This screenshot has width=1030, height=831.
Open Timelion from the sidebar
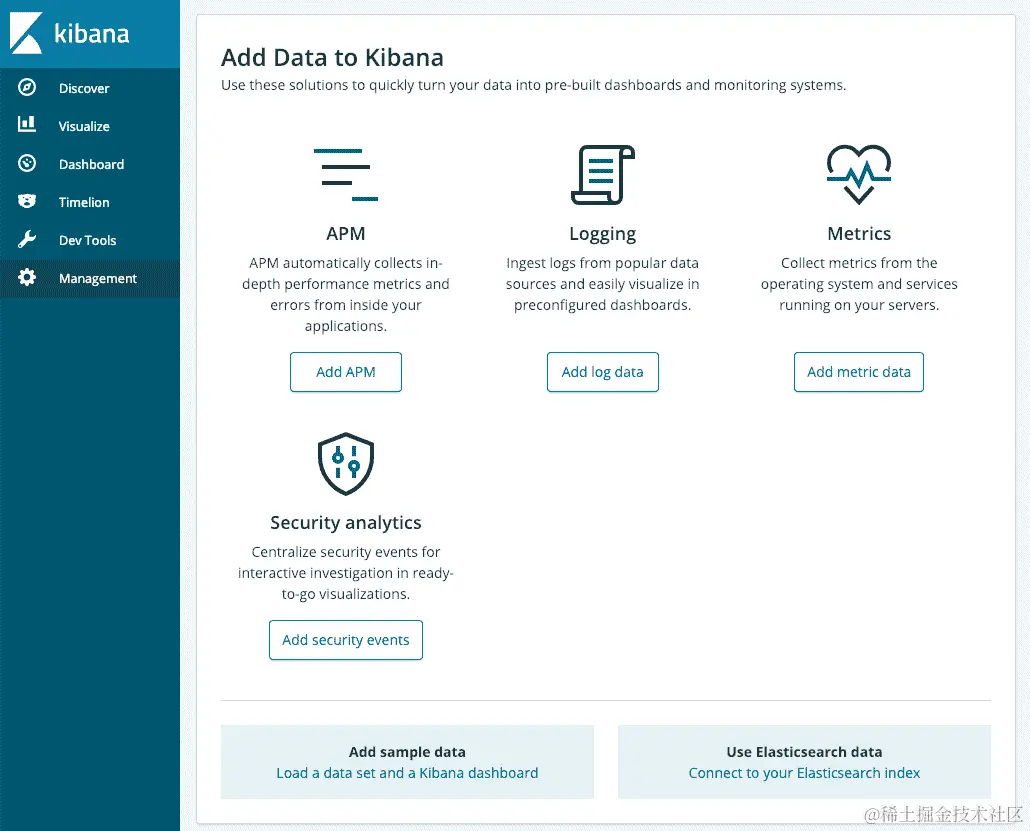[90, 202]
